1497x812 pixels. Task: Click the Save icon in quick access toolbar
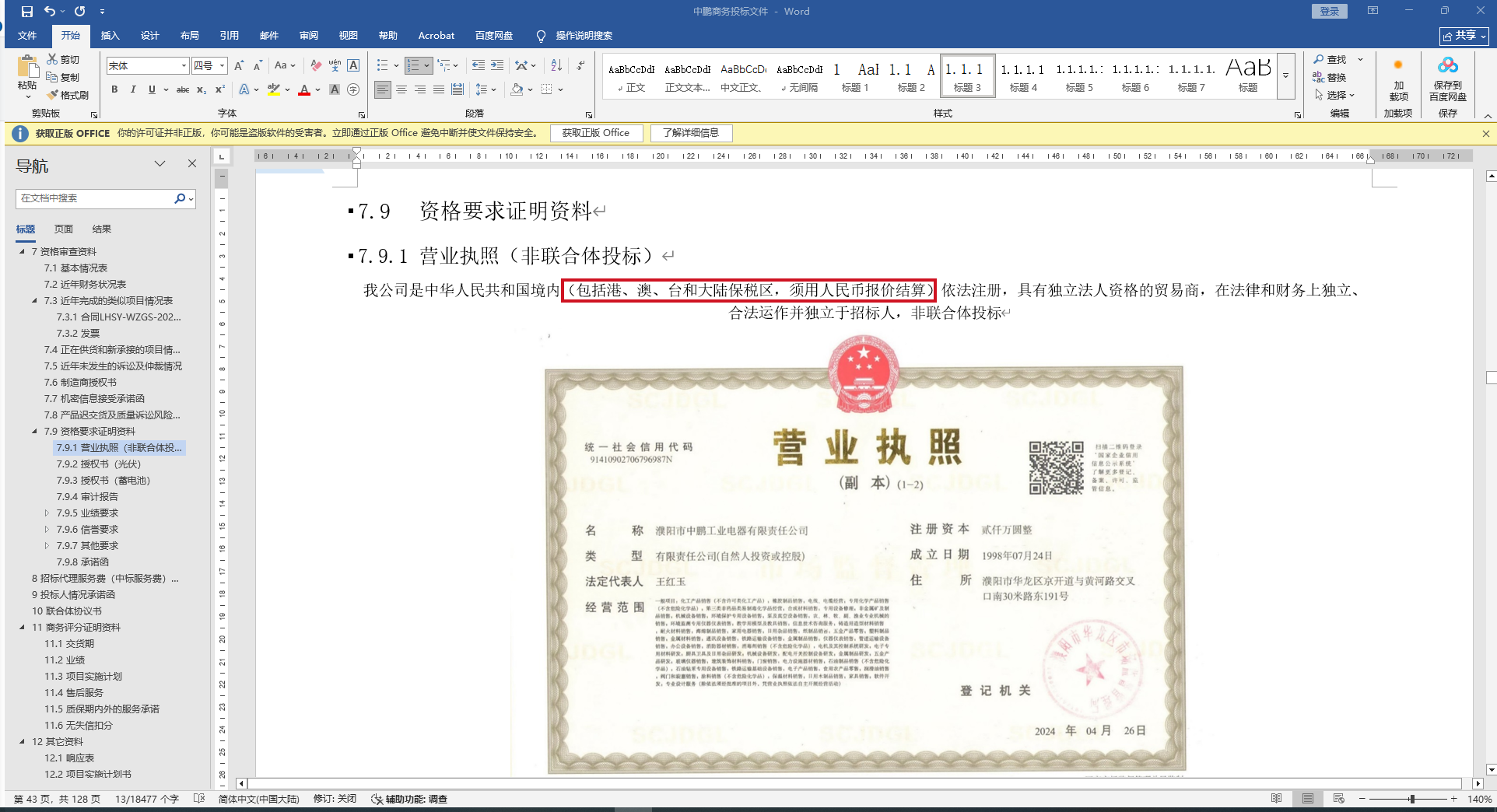[27, 12]
